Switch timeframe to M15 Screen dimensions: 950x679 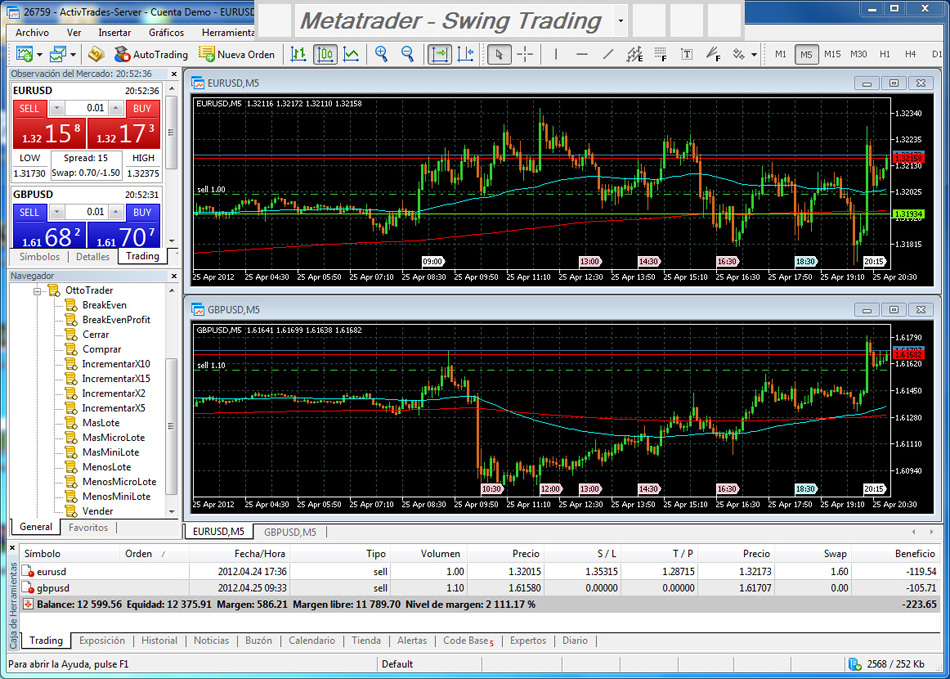click(832, 54)
